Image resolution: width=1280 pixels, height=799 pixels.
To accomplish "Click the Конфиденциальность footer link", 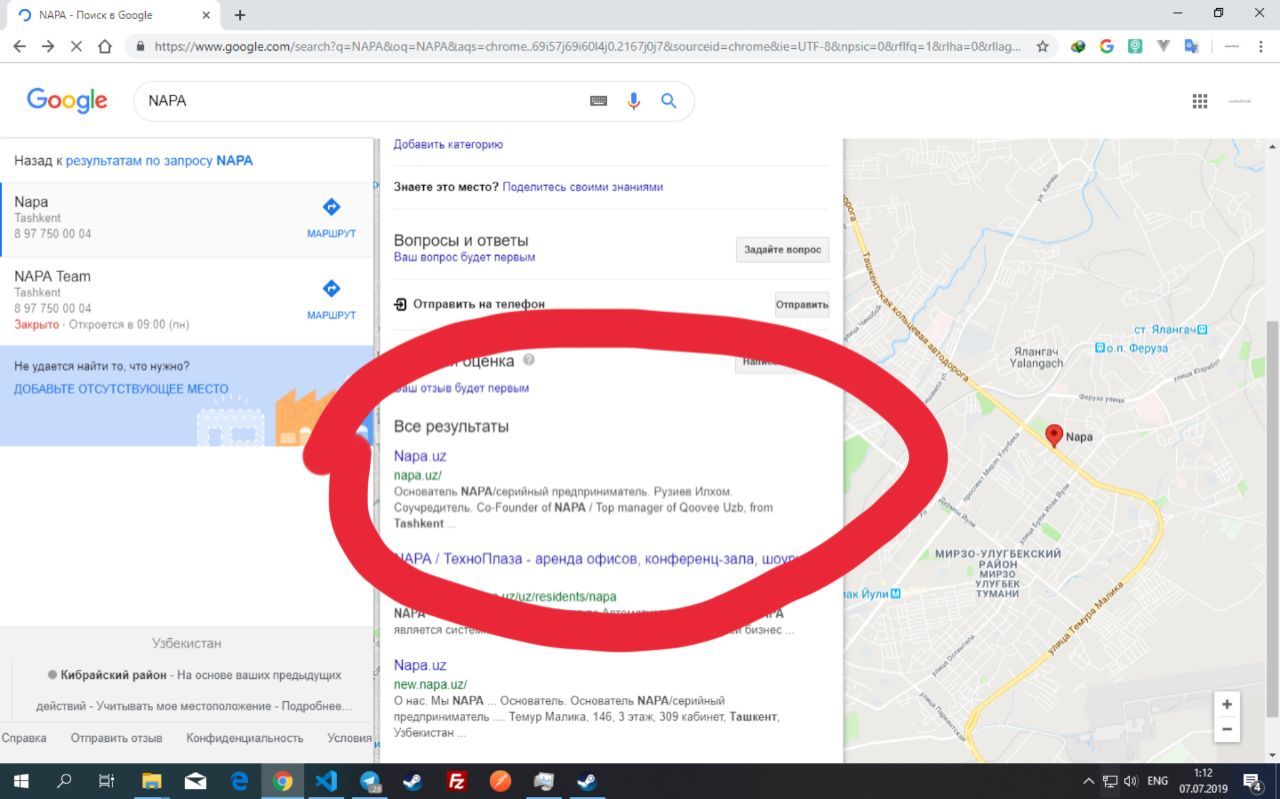I will click(x=244, y=738).
